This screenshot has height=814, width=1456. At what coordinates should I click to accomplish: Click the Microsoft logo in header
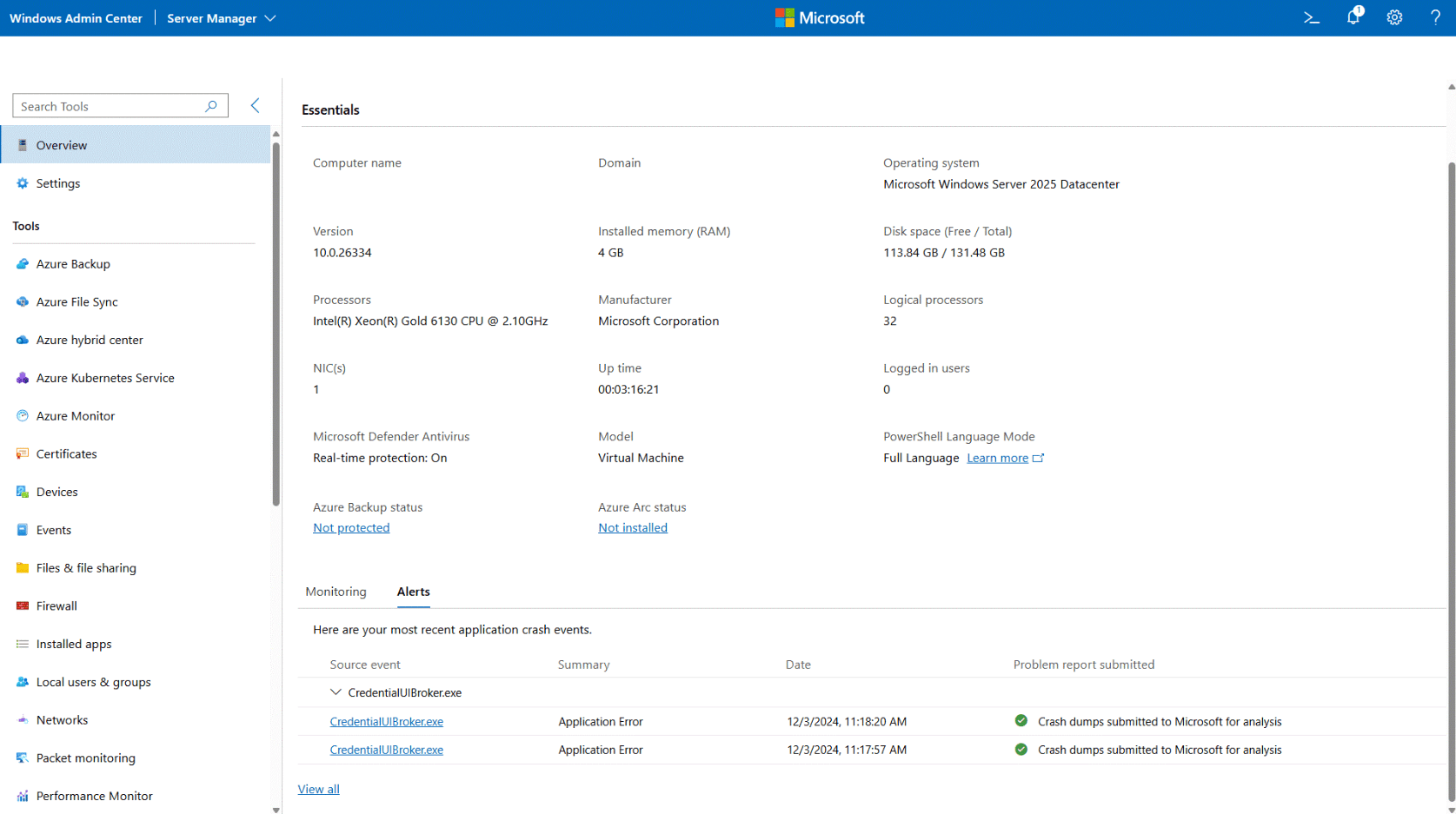[x=820, y=17]
